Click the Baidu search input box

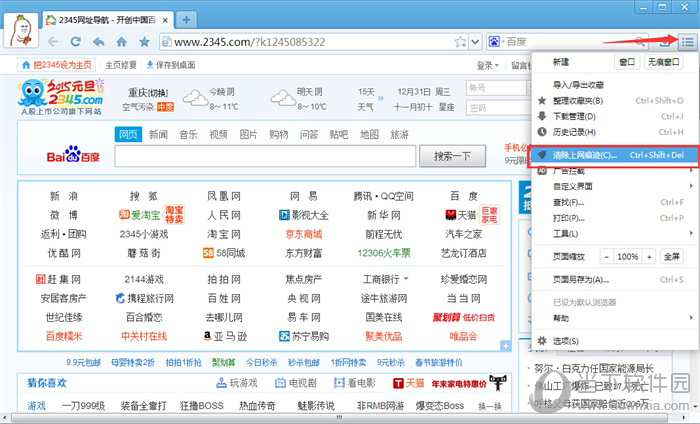tap(265, 156)
